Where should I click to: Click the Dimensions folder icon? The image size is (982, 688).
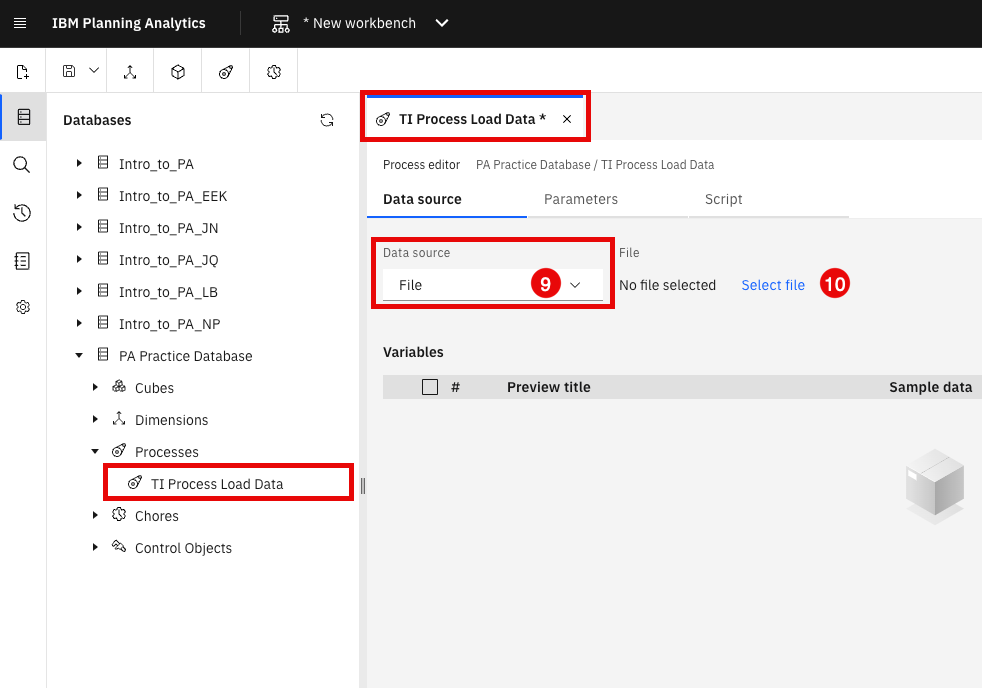pos(119,419)
